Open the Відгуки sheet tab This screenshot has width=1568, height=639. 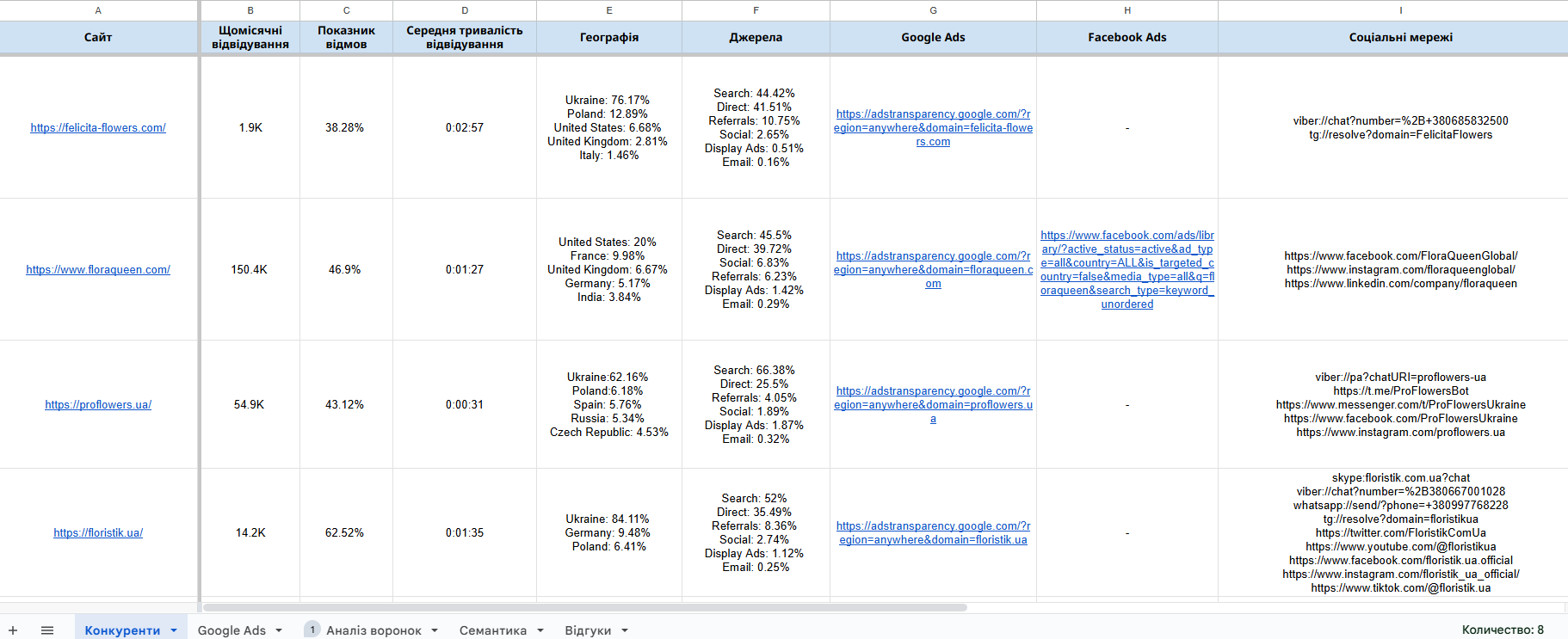(588, 630)
